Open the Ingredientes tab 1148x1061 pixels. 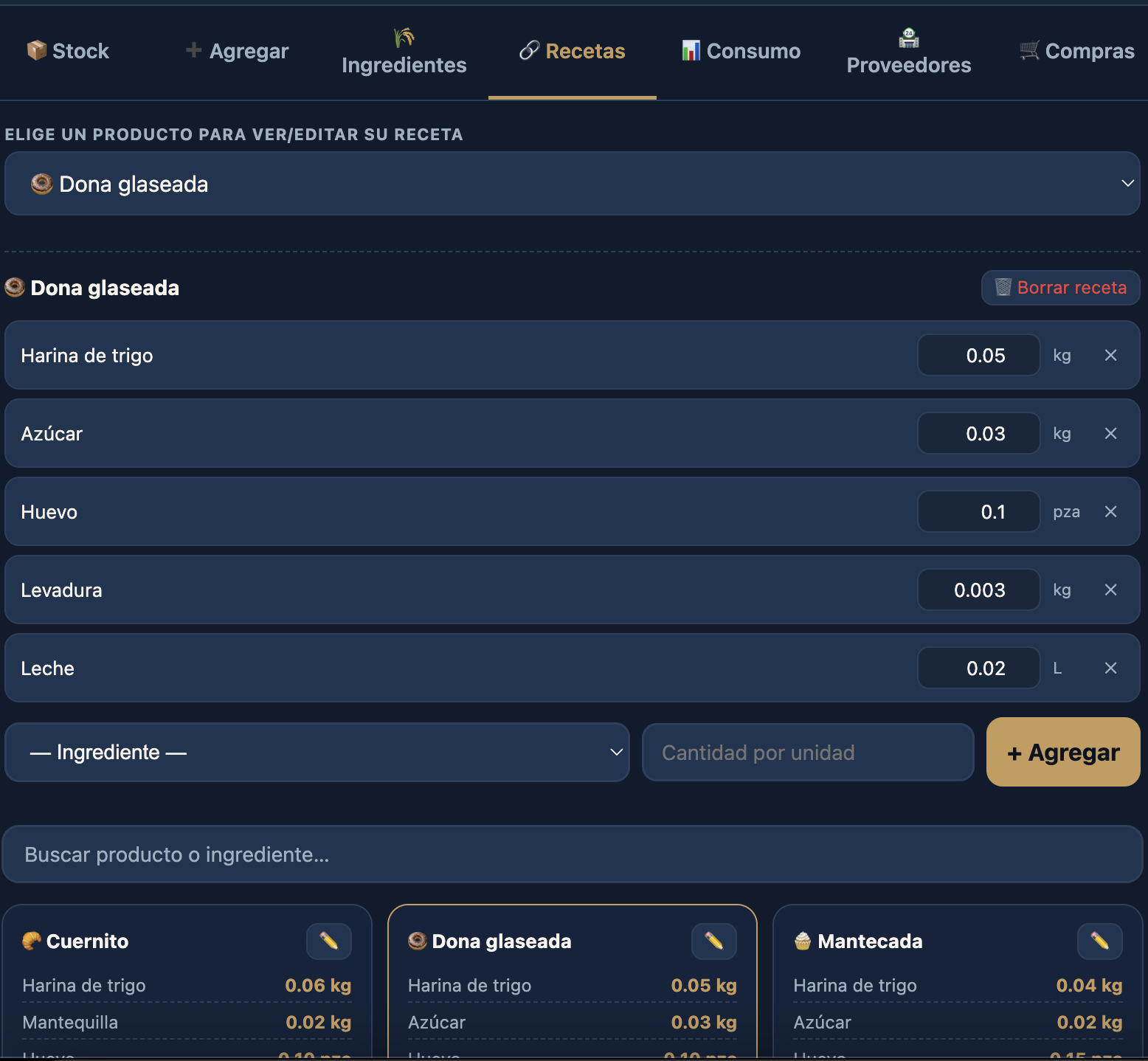pyautogui.click(x=404, y=51)
